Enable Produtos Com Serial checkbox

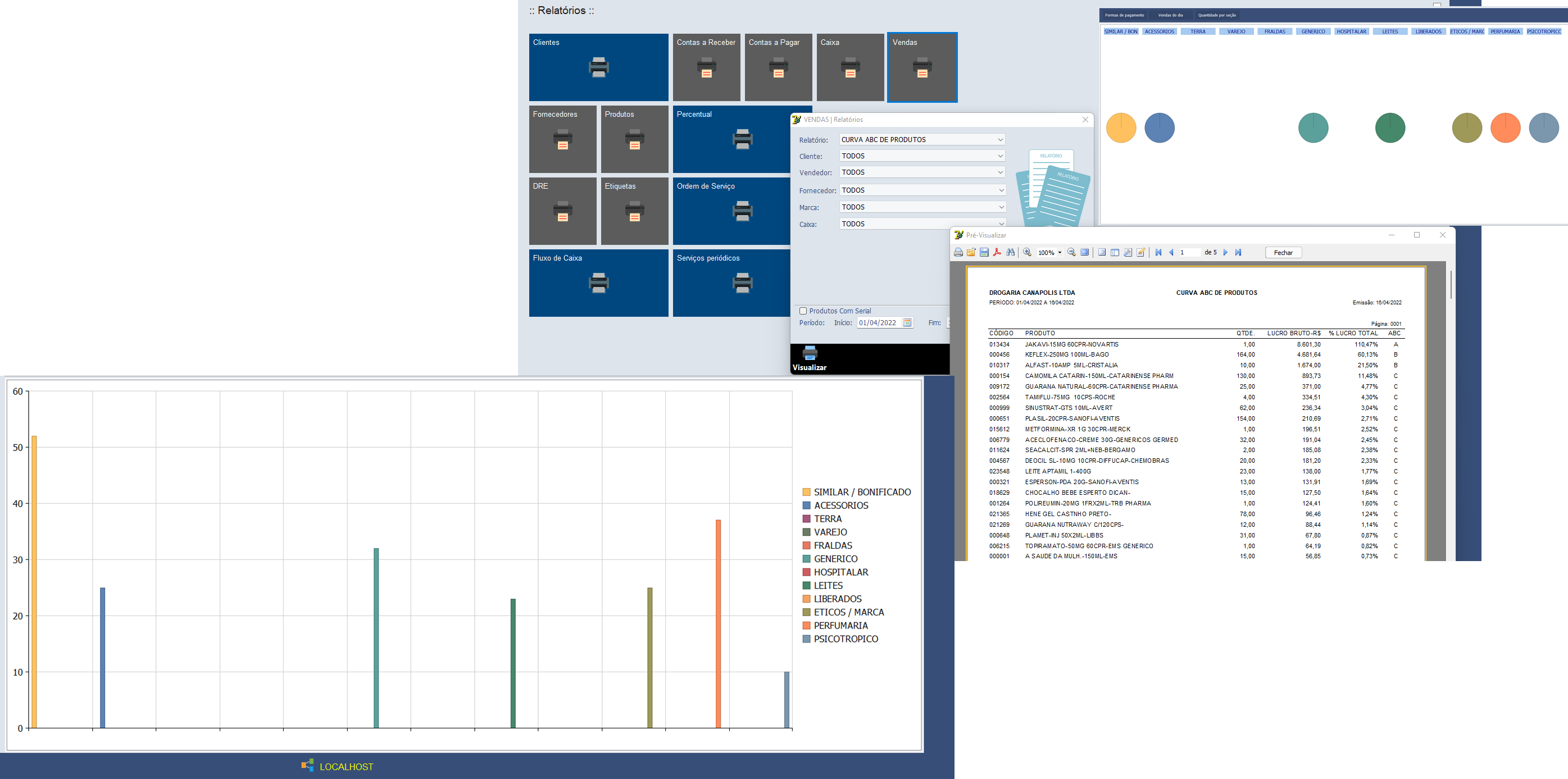pyautogui.click(x=803, y=311)
